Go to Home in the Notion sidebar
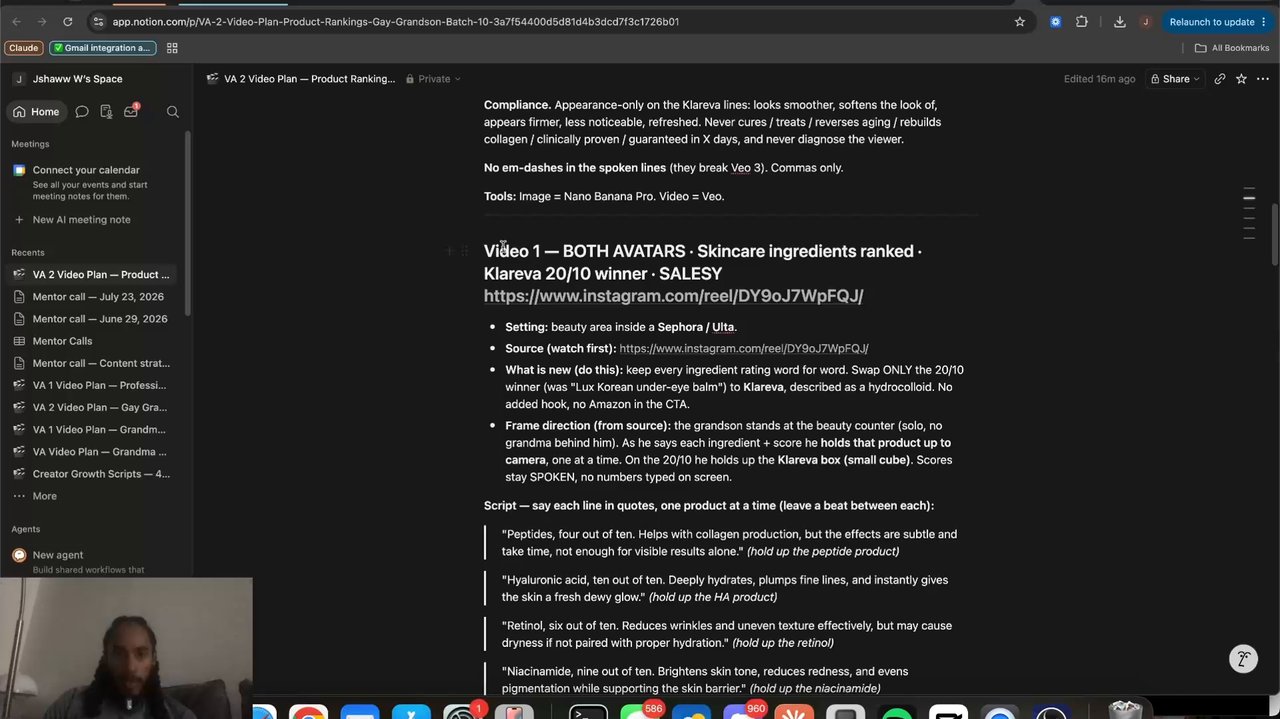 (36, 112)
